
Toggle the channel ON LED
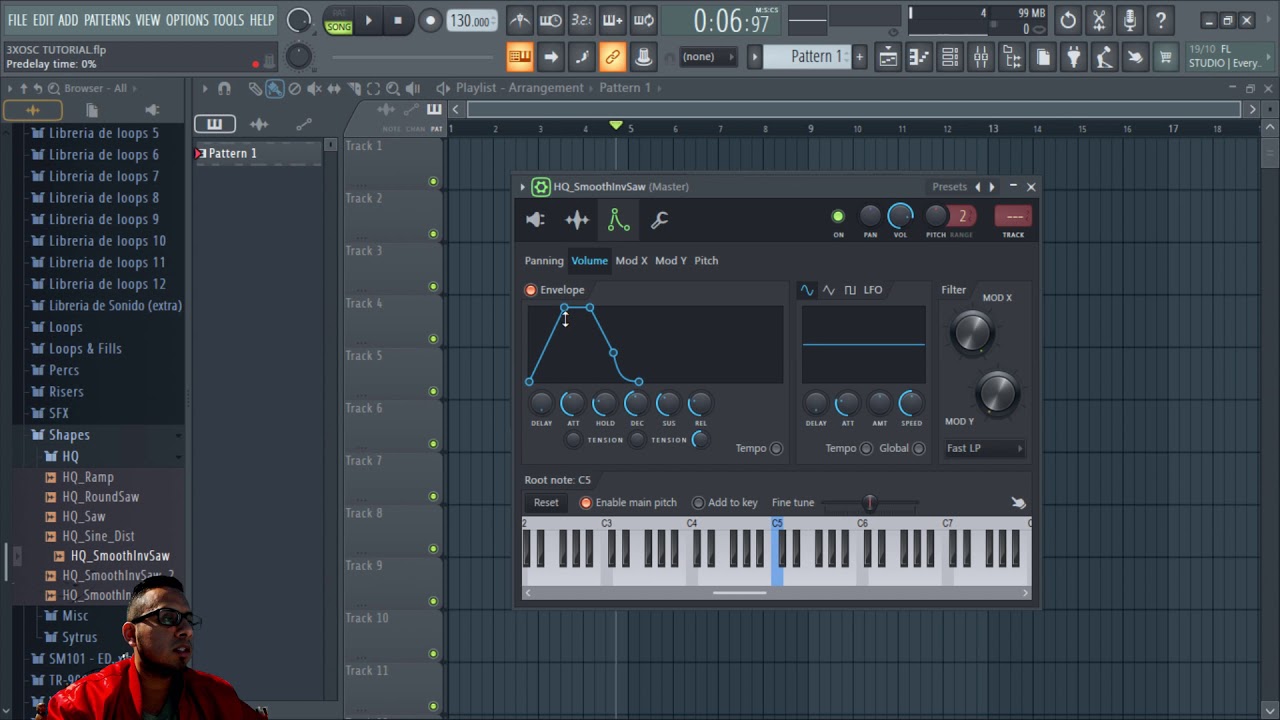[838, 216]
